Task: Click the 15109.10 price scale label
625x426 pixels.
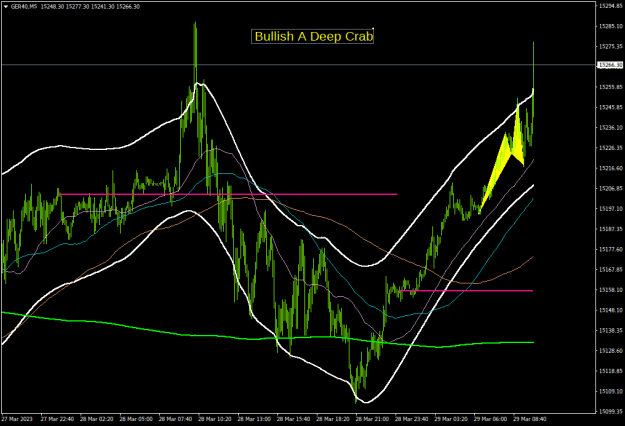Action: (610, 391)
